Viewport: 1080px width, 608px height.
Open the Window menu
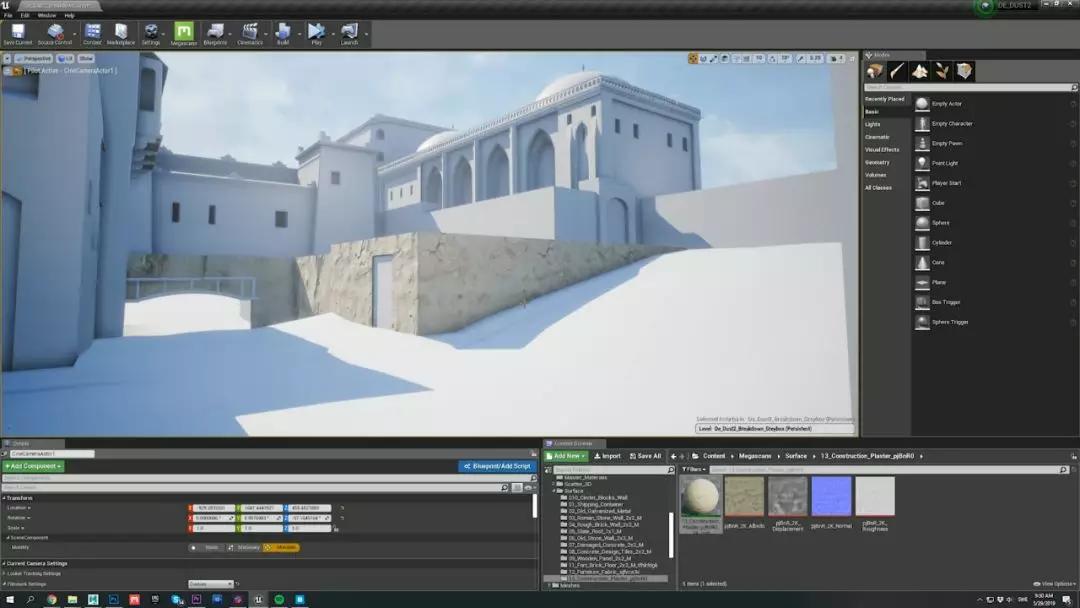coord(47,15)
